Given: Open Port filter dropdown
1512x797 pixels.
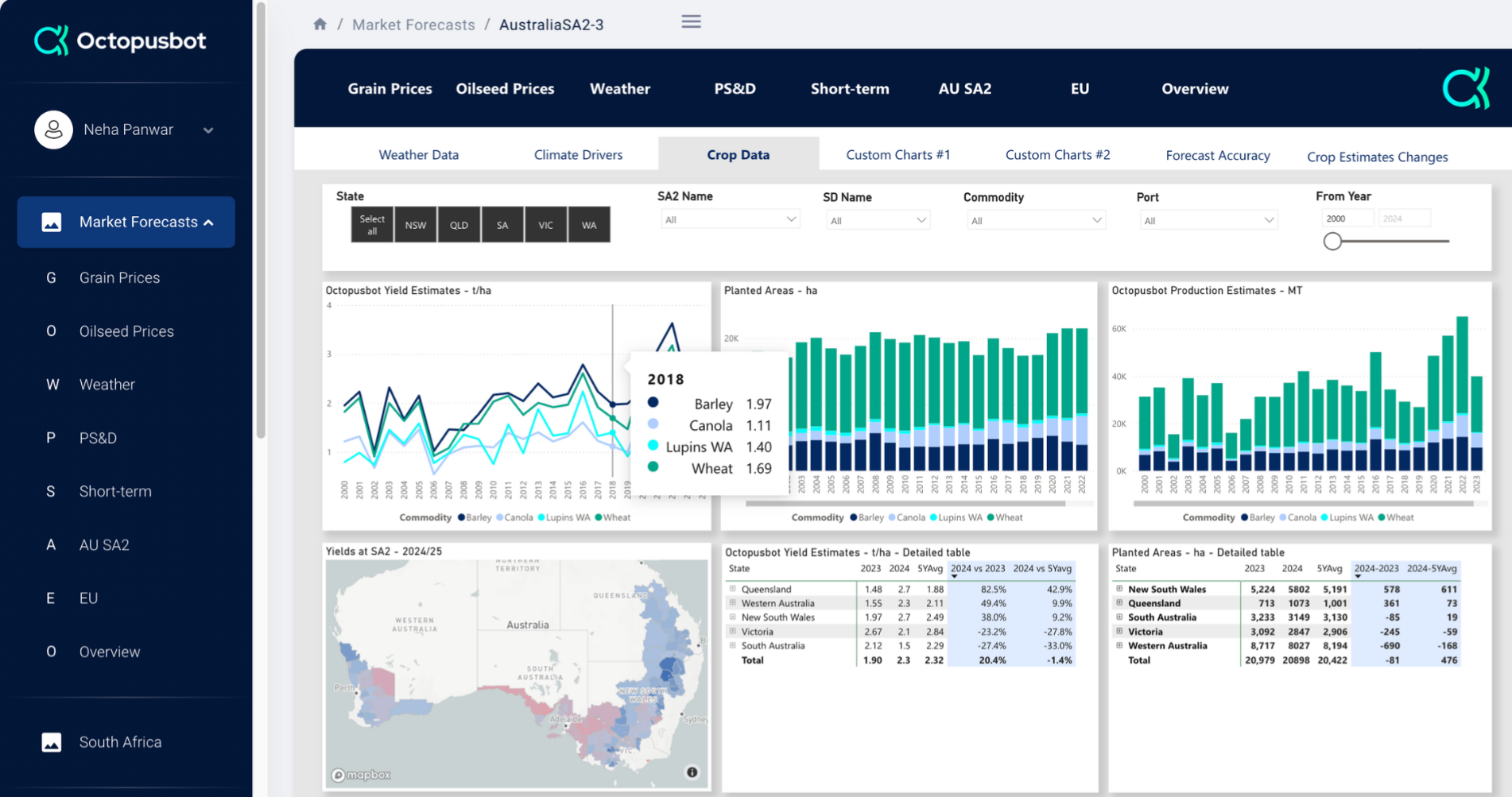Looking at the screenshot, I should (1208, 220).
